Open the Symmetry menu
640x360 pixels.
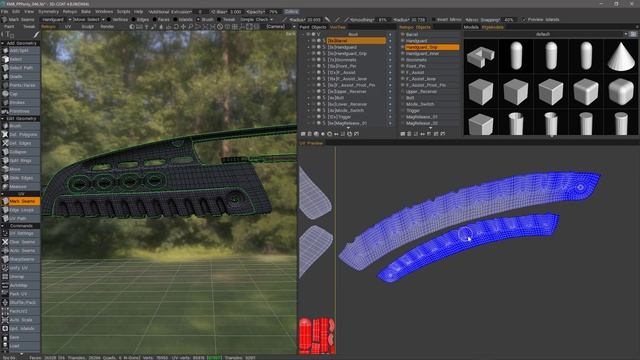48,12
